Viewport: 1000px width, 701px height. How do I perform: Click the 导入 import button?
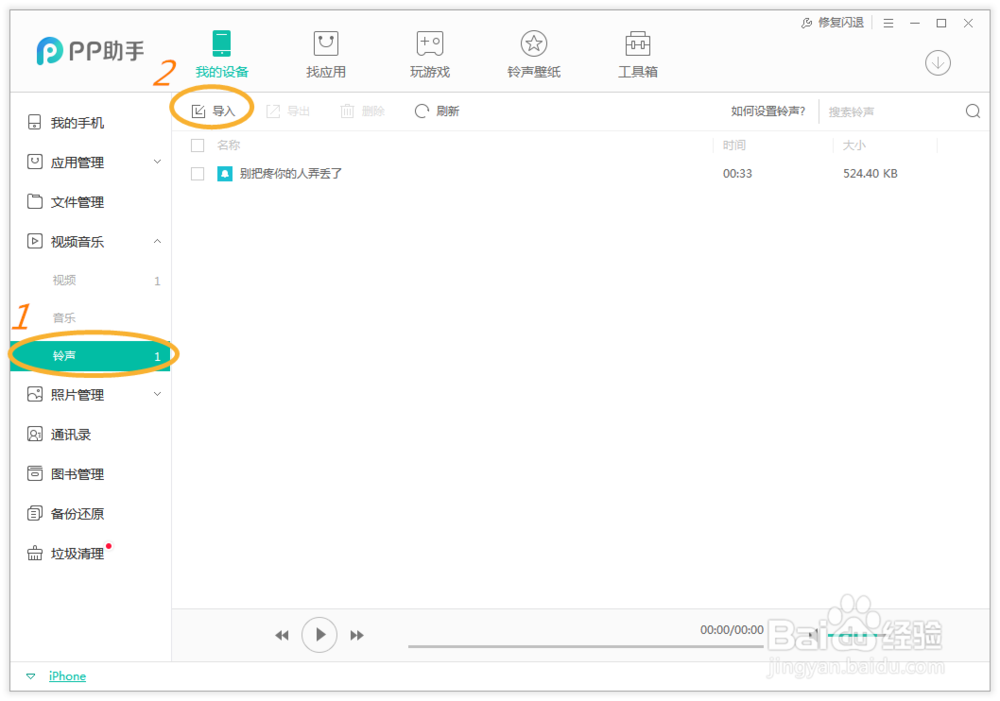pos(214,111)
